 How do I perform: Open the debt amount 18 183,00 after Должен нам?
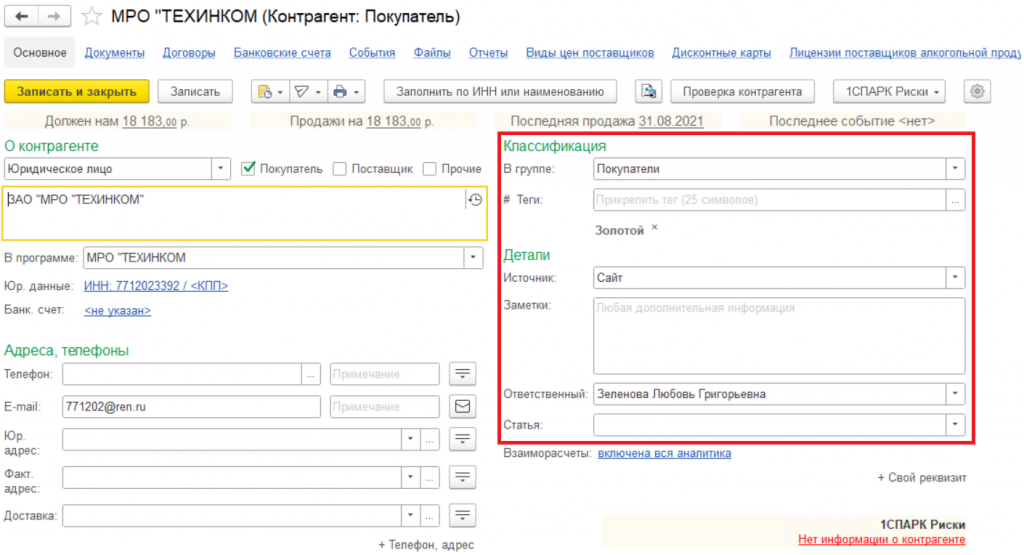pos(150,121)
